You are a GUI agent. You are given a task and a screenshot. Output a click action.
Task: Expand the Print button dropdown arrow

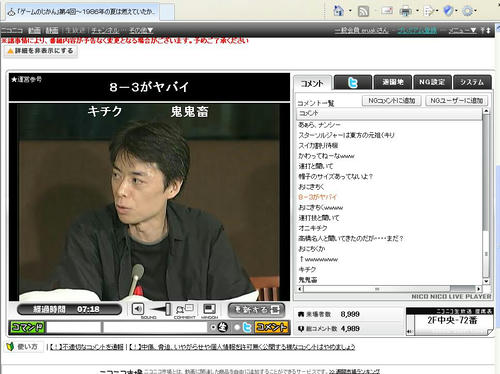tap(417, 11)
